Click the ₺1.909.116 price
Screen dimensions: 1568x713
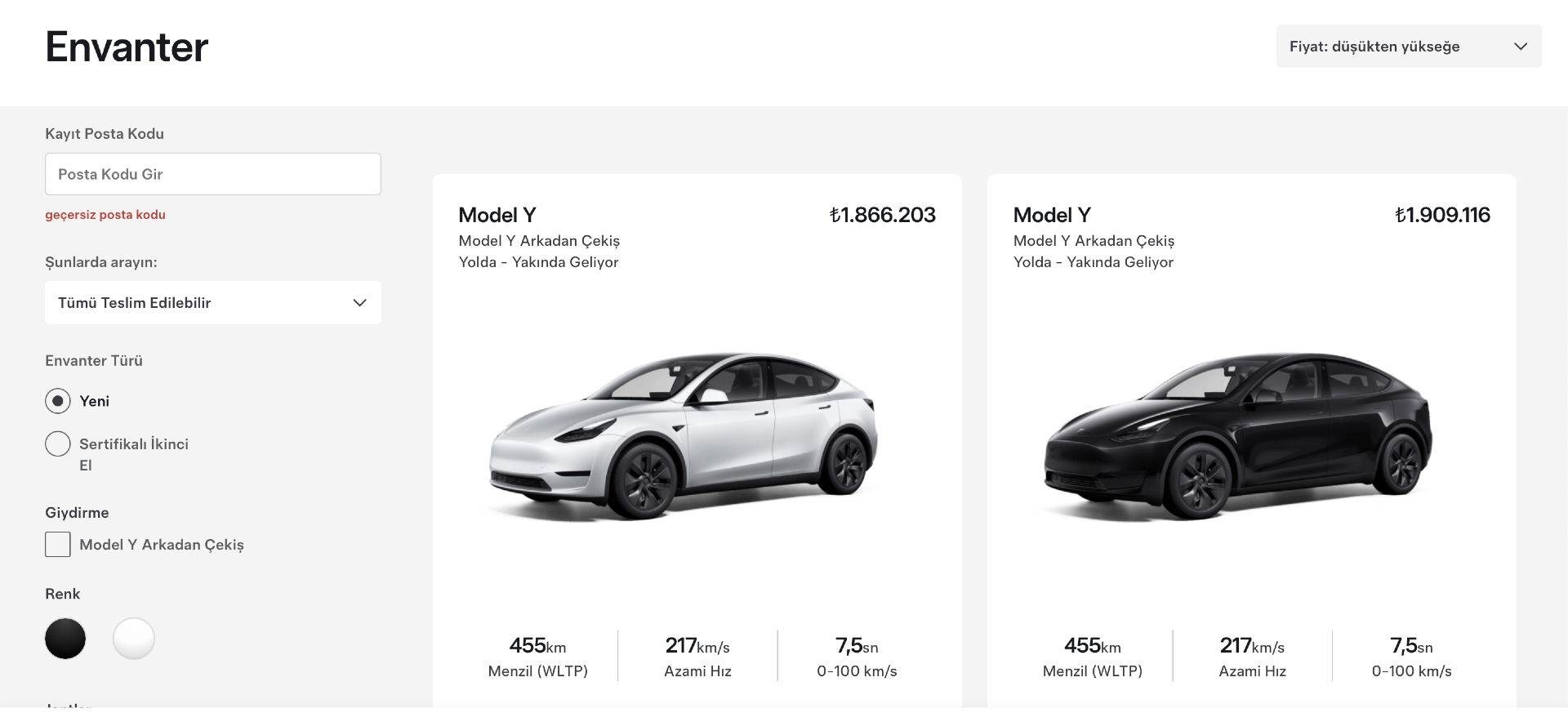1442,215
